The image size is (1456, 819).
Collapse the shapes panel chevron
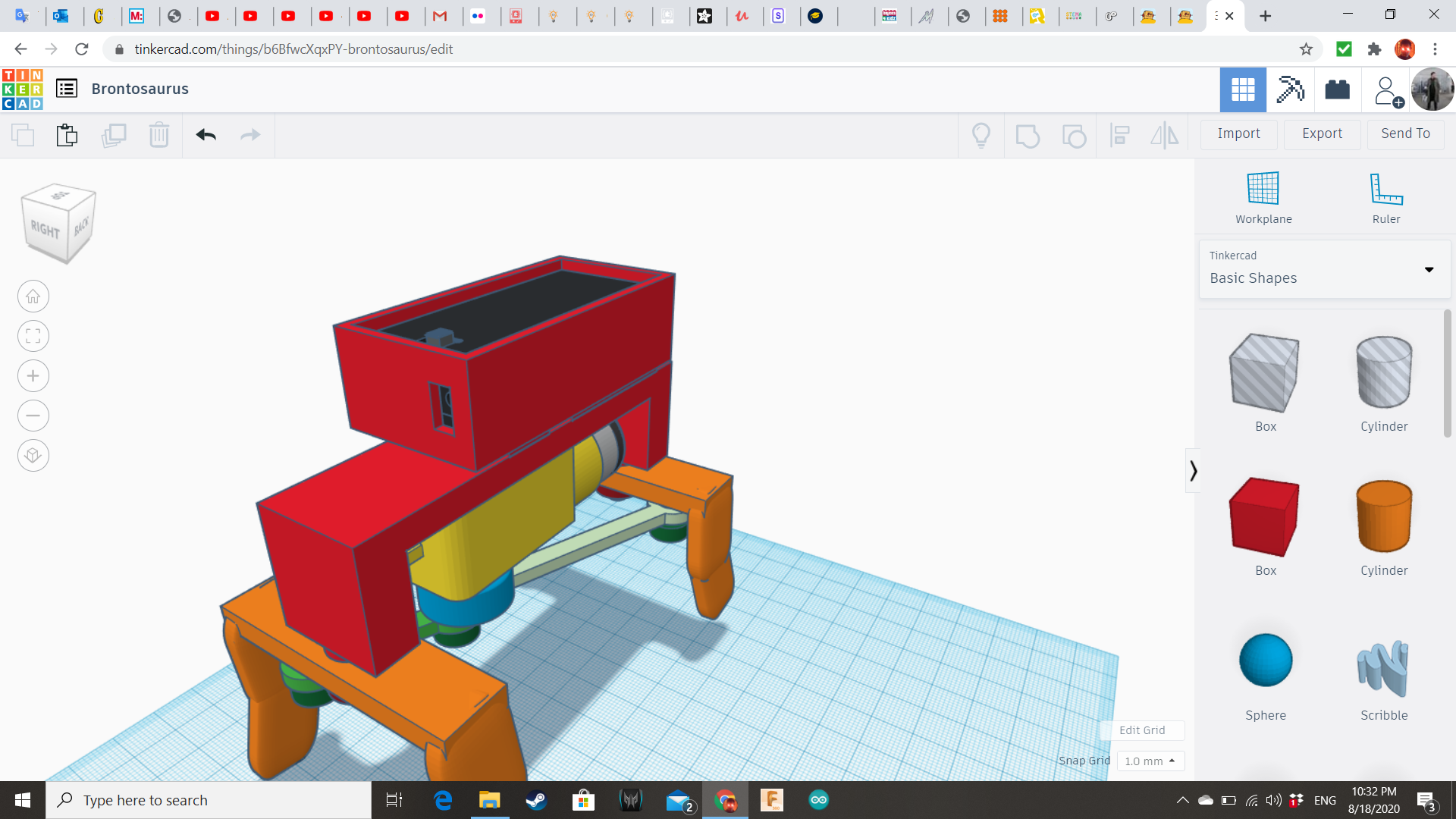coord(1193,471)
